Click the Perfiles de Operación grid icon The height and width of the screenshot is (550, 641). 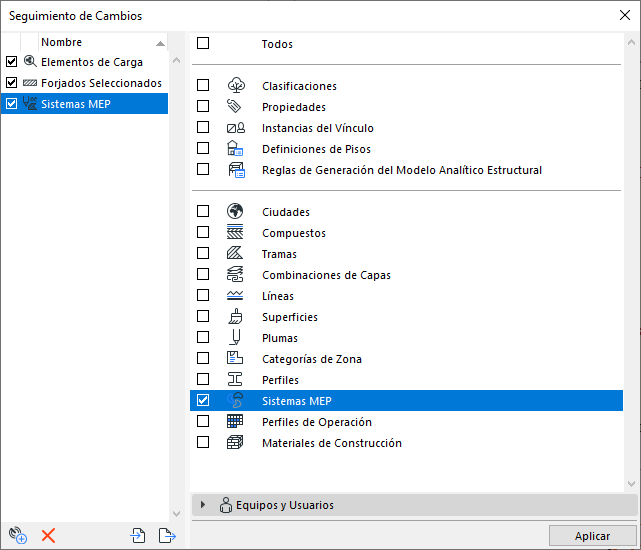[235, 421]
